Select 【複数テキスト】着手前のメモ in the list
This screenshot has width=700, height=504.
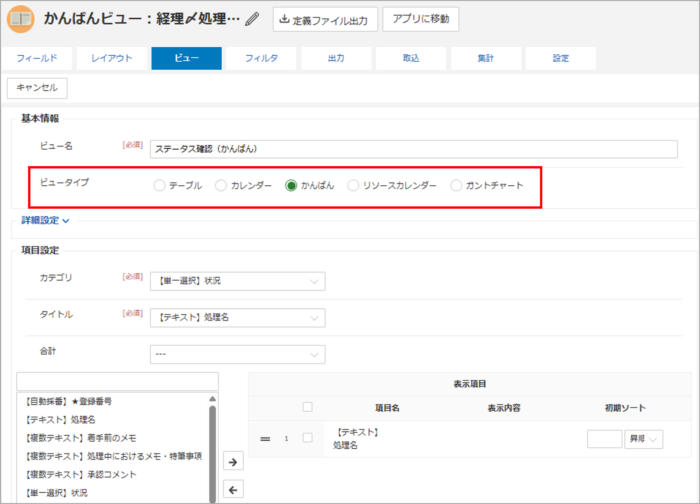coord(80,438)
